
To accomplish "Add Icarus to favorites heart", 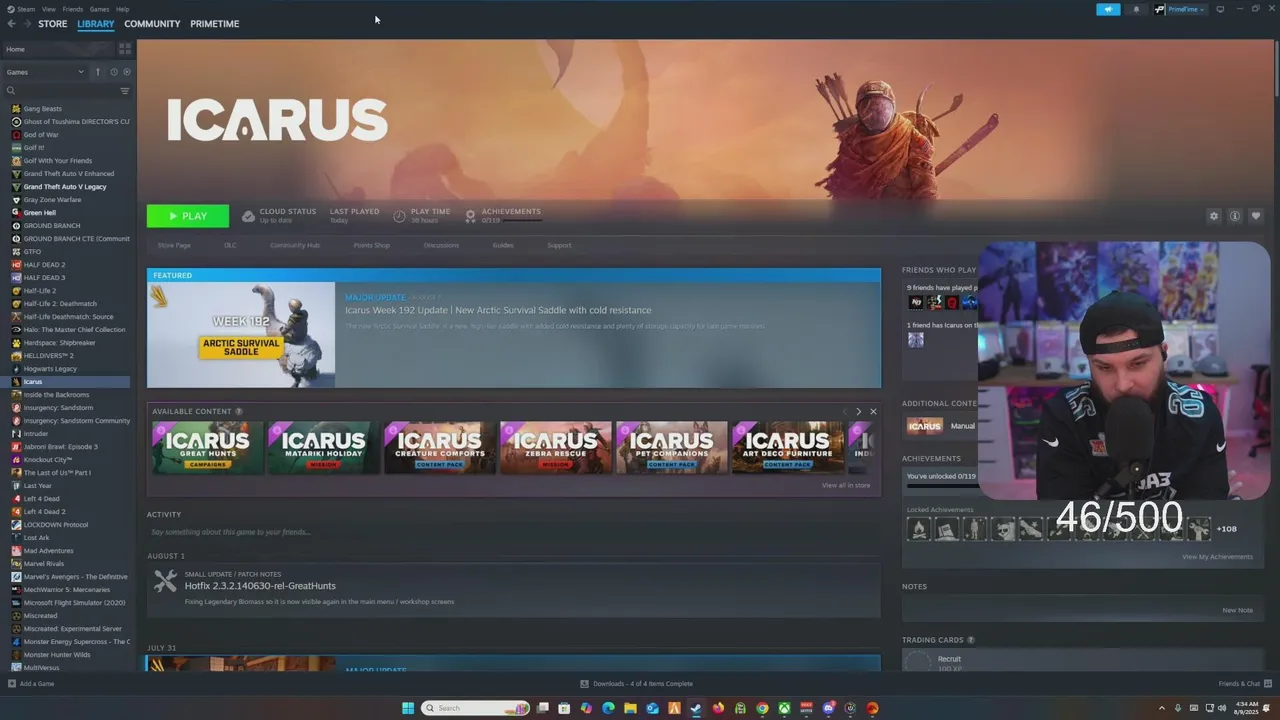I will click(x=1256, y=216).
